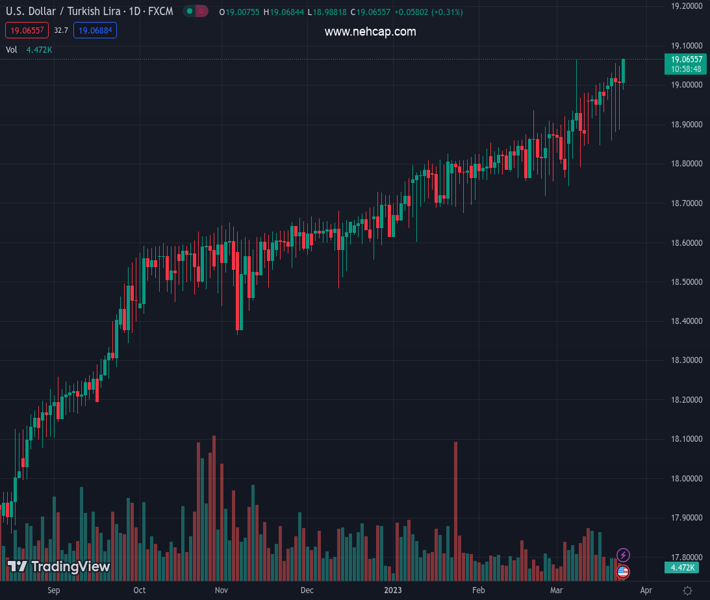710x600 pixels.
Task: Click the 4.472K volume label on the price axis
Action: coord(683,567)
